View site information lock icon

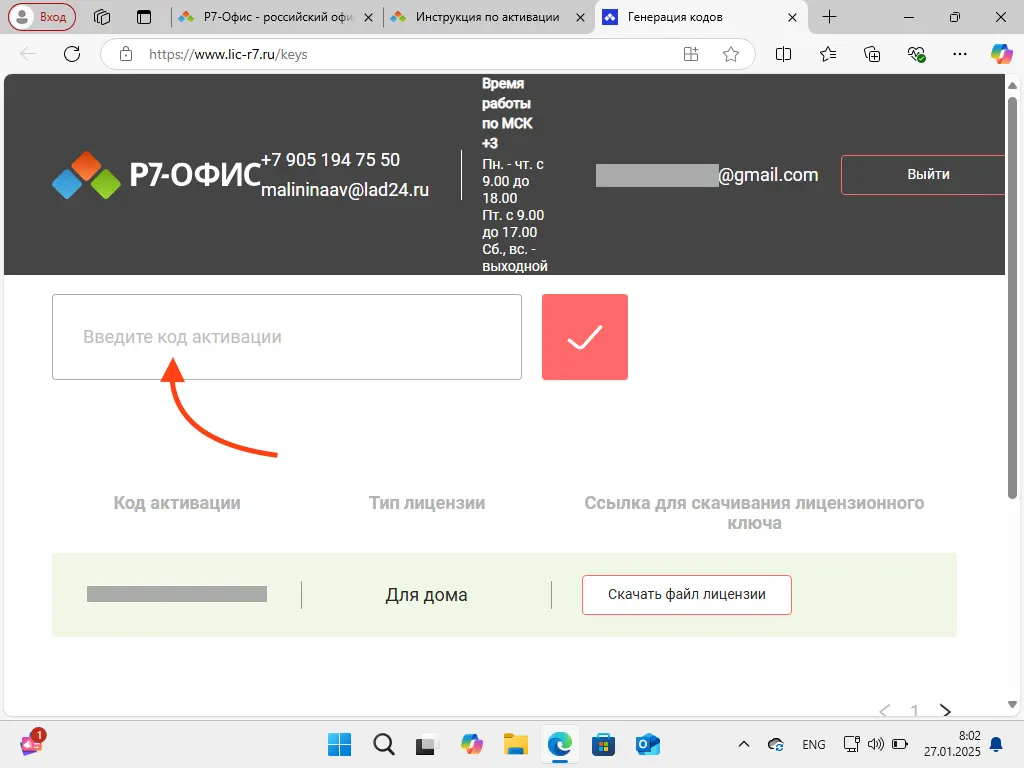point(126,54)
